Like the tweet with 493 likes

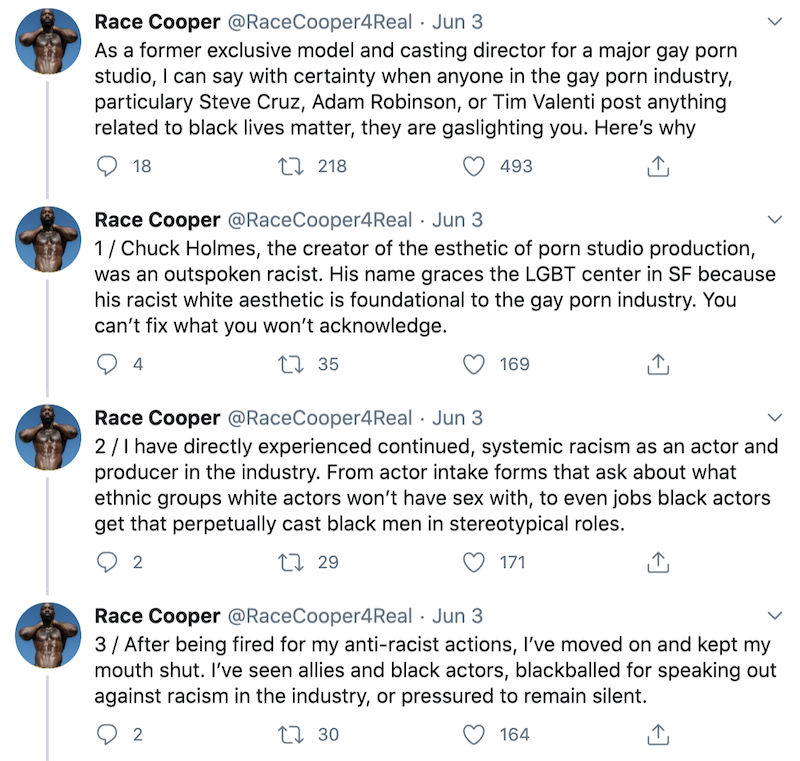pos(476,166)
